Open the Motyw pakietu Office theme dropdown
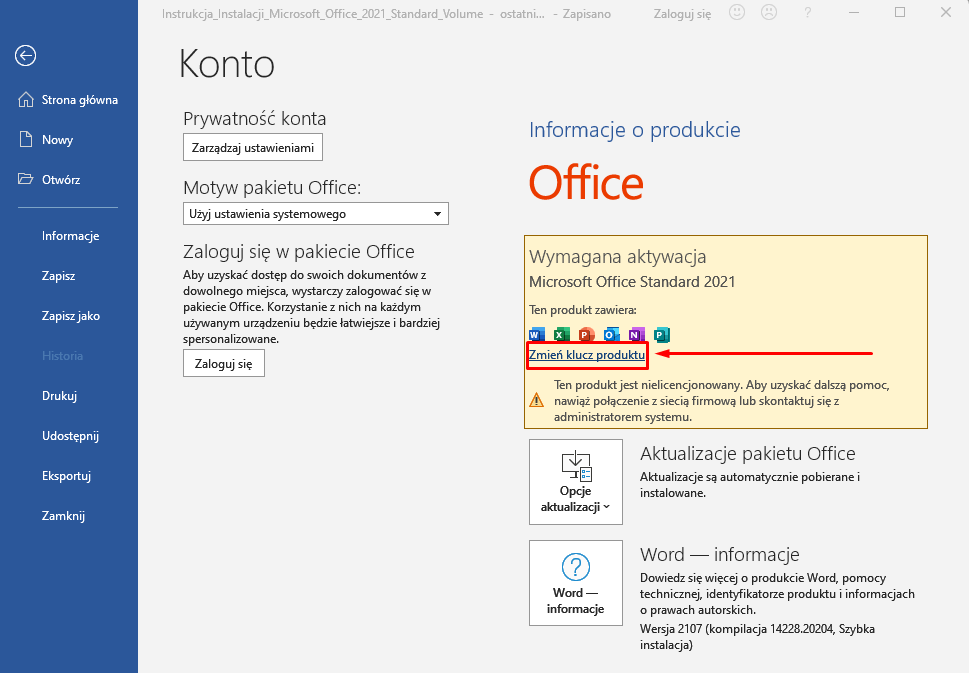This screenshot has width=969, height=673. tap(316, 214)
